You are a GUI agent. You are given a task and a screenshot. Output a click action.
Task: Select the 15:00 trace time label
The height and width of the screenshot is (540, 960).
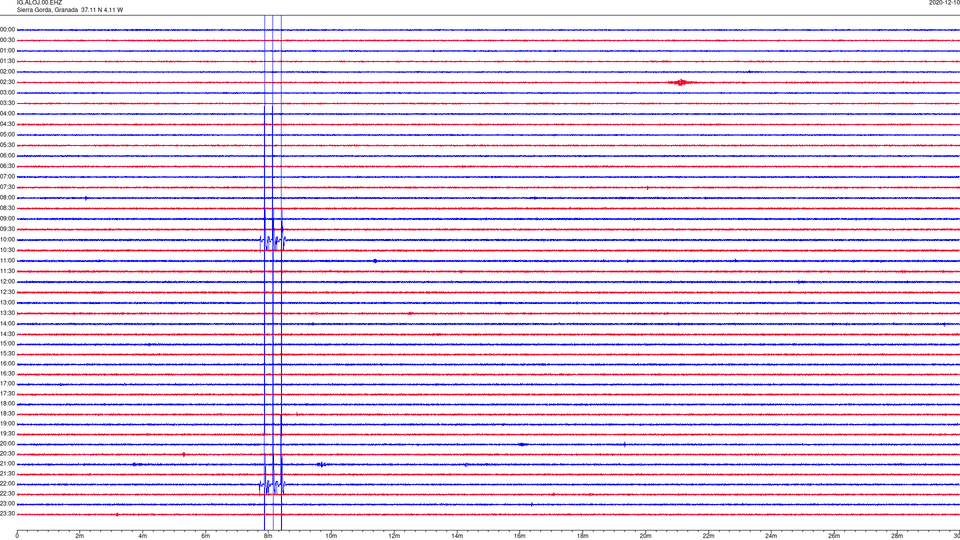click(x=7, y=344)
